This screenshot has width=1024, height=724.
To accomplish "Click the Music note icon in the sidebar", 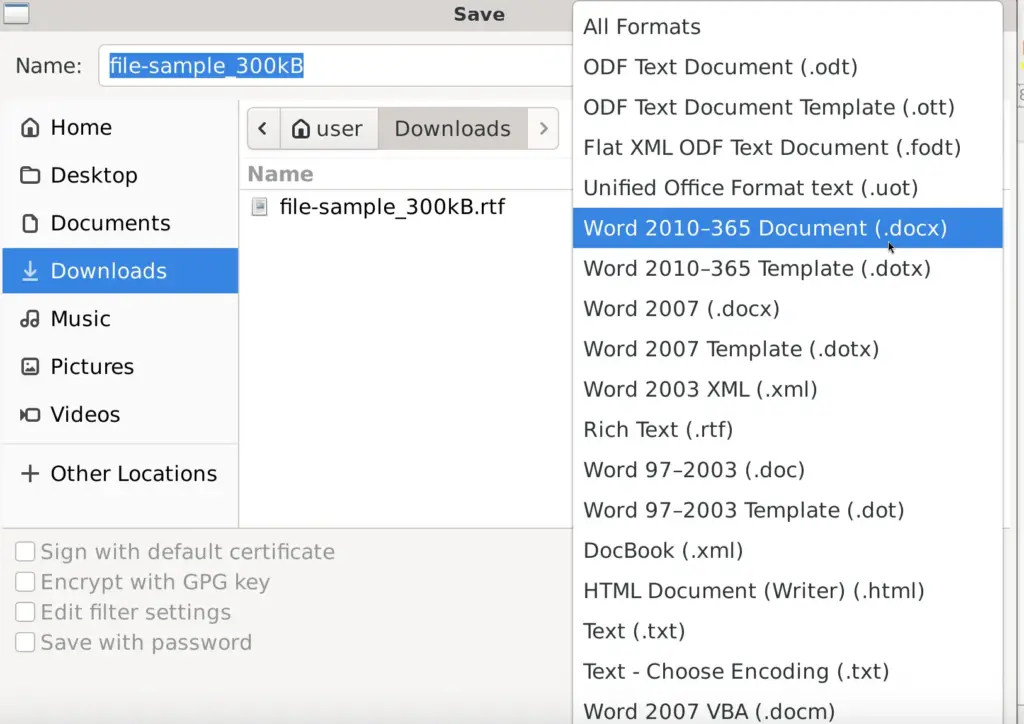I will [30, 319].
